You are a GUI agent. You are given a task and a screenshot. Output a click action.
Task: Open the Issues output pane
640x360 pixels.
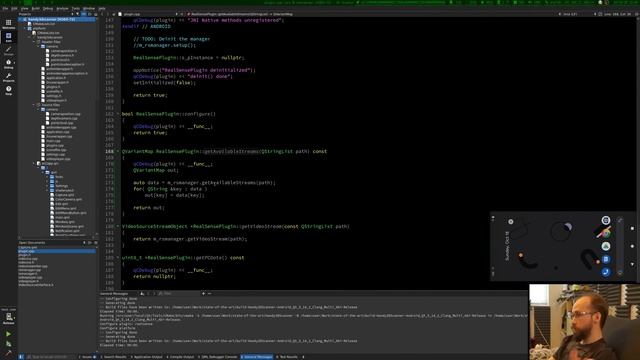[87, 357]
